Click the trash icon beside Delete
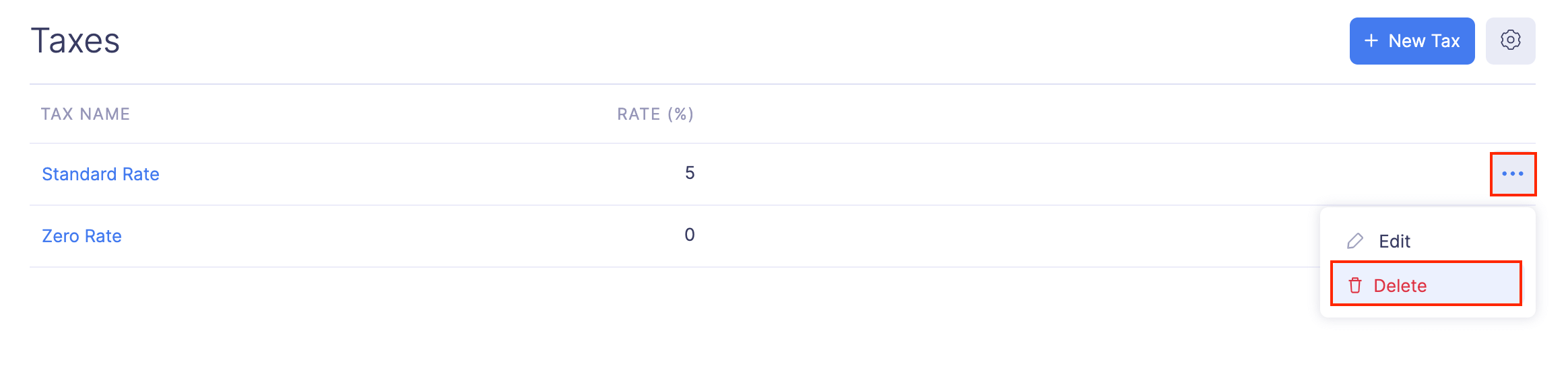Screen dimensions: 1568x370 click(x=1355, y=285)
